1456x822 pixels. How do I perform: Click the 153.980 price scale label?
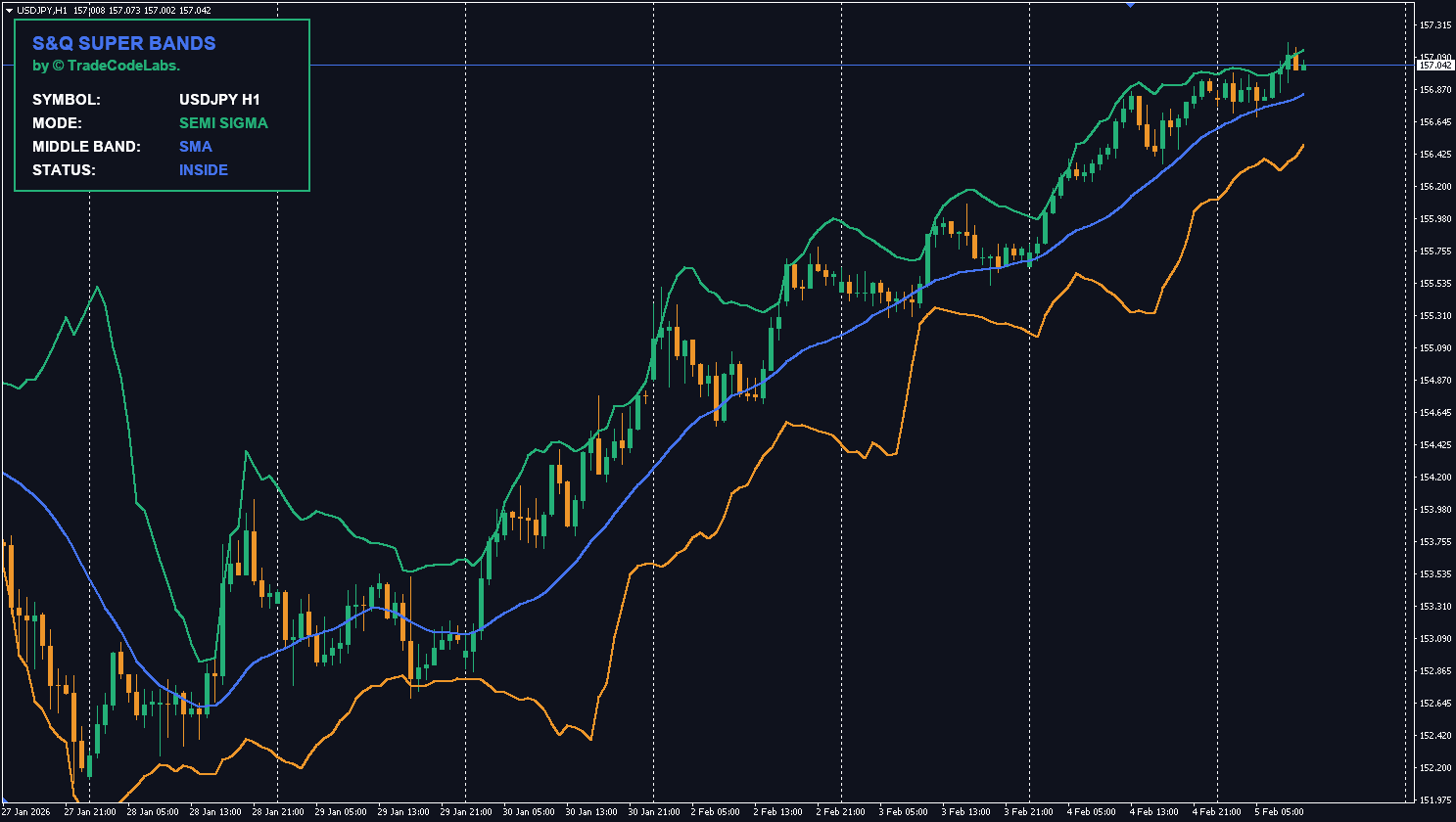[1434, 509]
